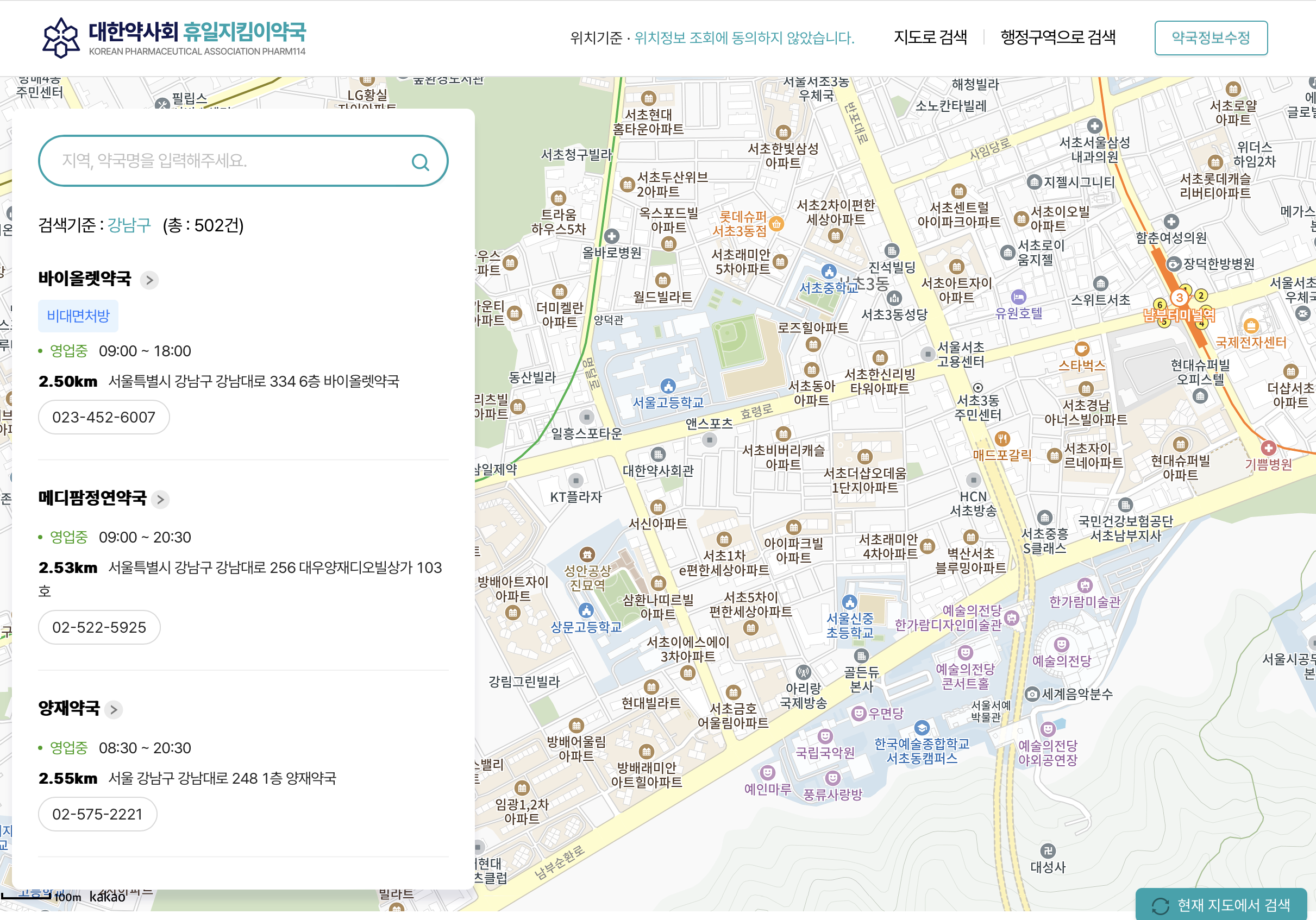This screenshot has width=1316, height=920.
Task: Call 바이올렛약국 phone number 023-452-6007
Action: click(104, 417)
